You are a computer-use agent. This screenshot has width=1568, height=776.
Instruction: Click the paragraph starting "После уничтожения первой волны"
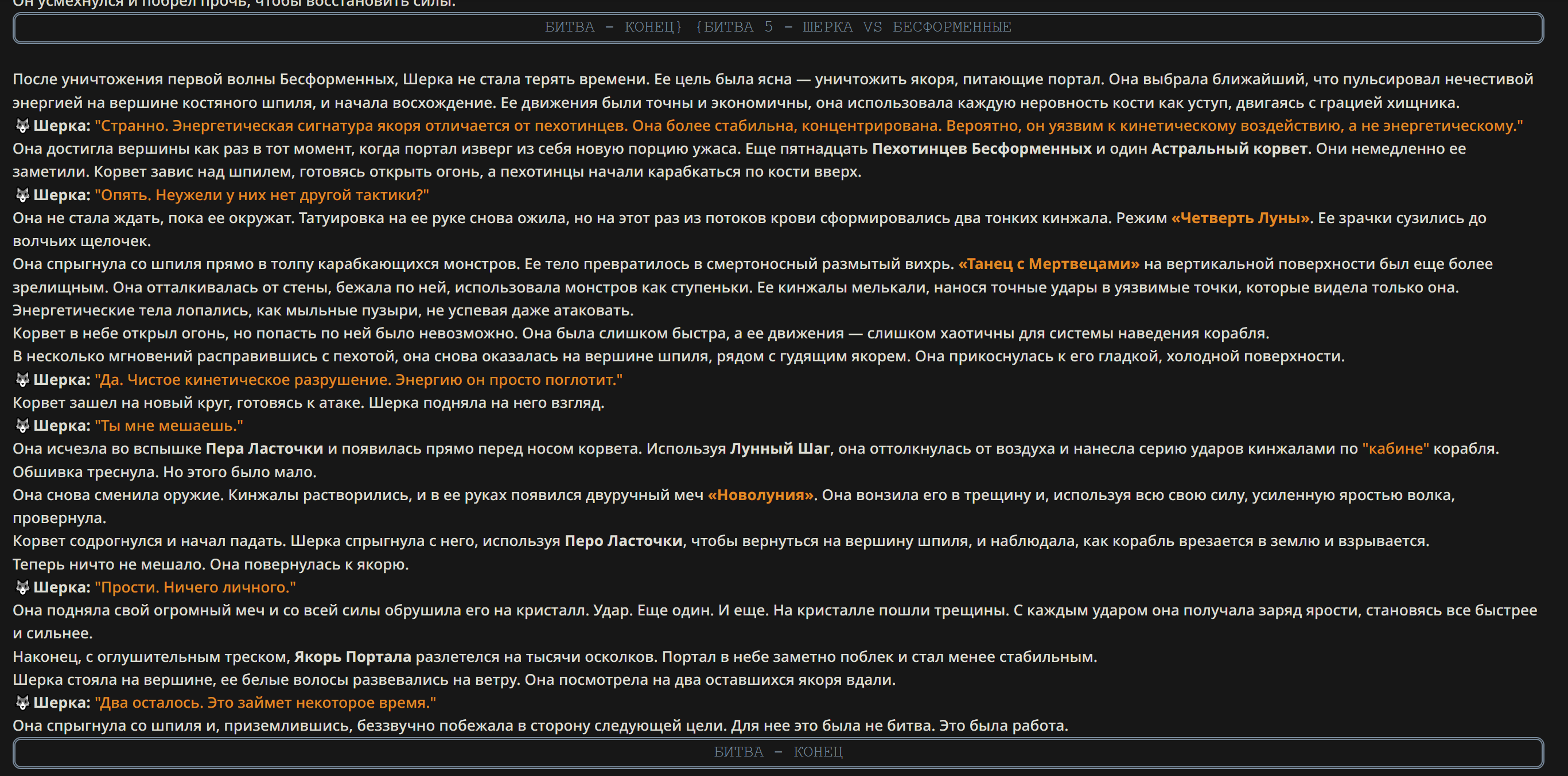coord(773,91)
